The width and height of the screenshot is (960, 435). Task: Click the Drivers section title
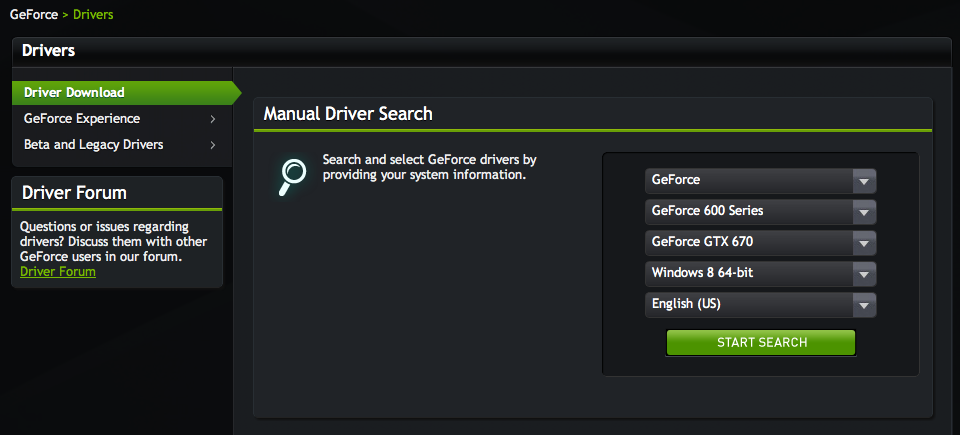tap(48, 51)
